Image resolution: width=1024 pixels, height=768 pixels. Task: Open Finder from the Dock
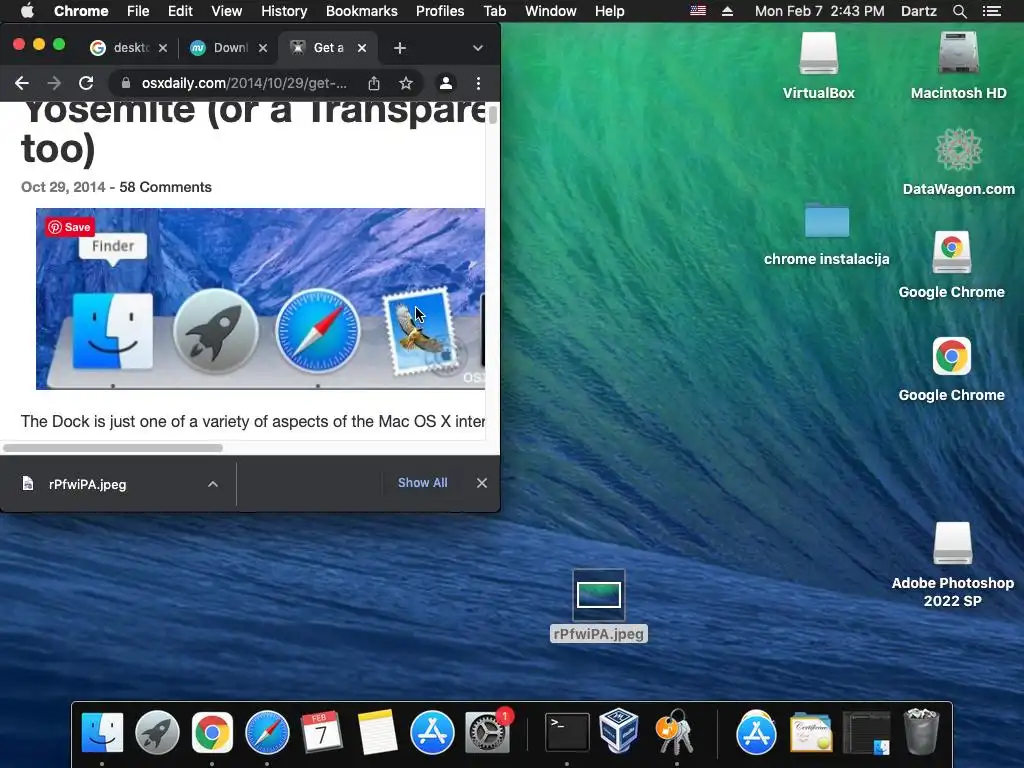pos(102,732)
